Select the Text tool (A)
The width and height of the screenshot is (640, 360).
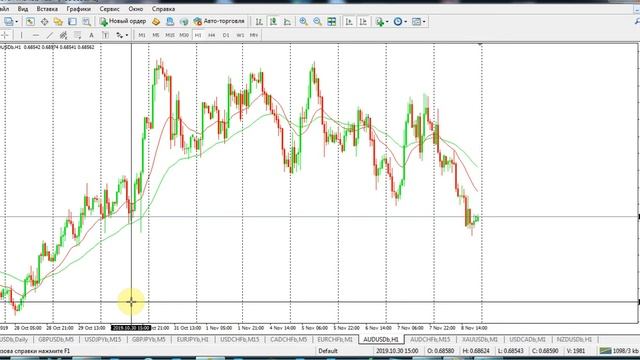91,36
